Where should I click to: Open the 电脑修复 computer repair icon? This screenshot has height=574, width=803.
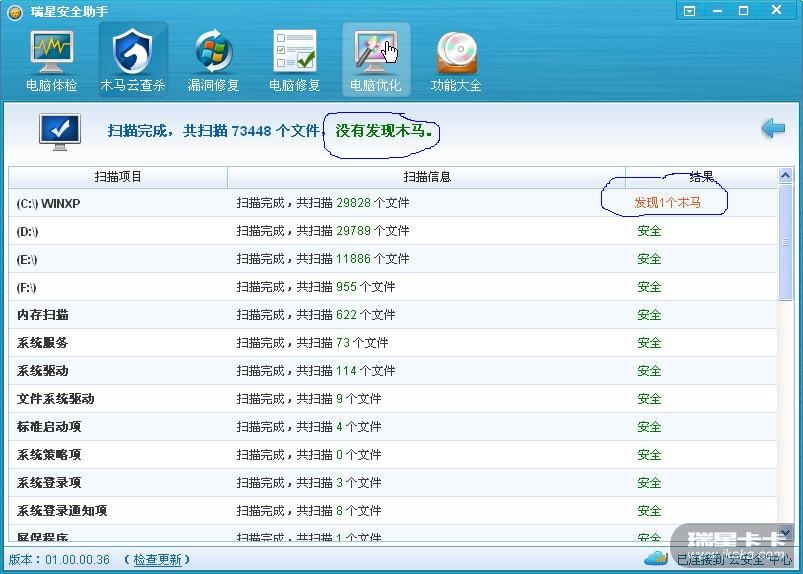pos(294,59)
